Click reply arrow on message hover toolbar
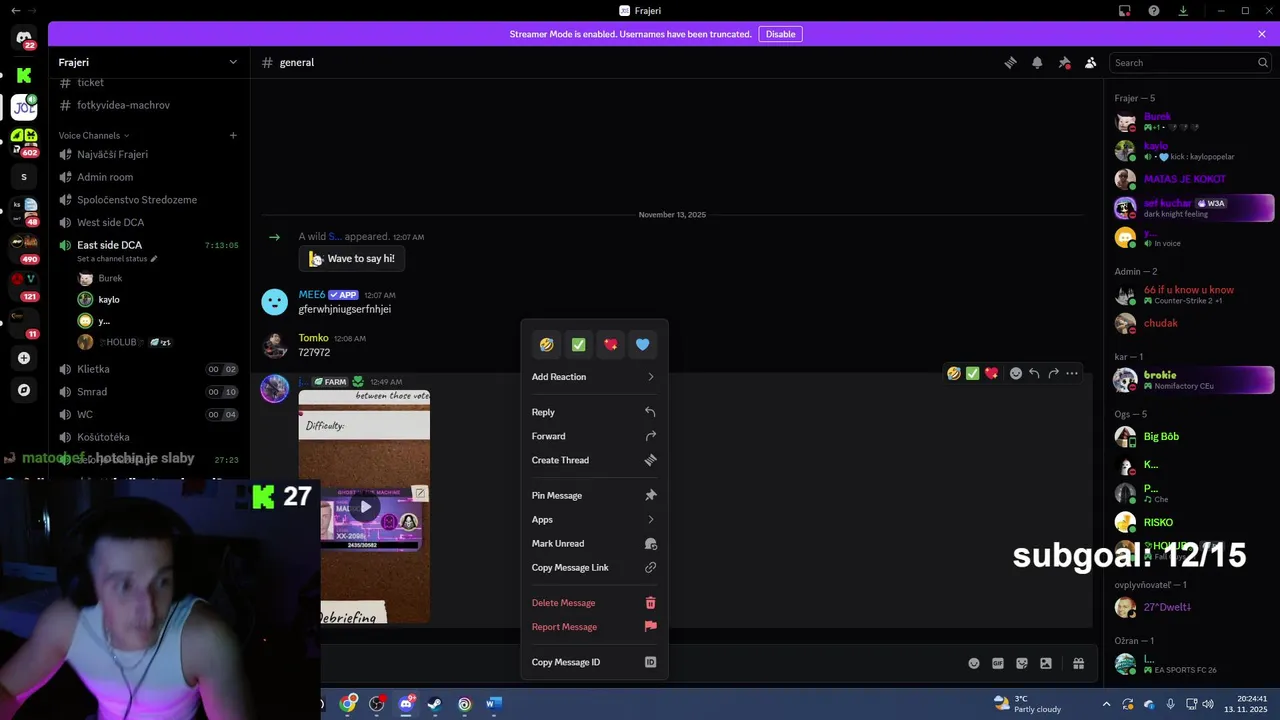 pos(1034,373)
